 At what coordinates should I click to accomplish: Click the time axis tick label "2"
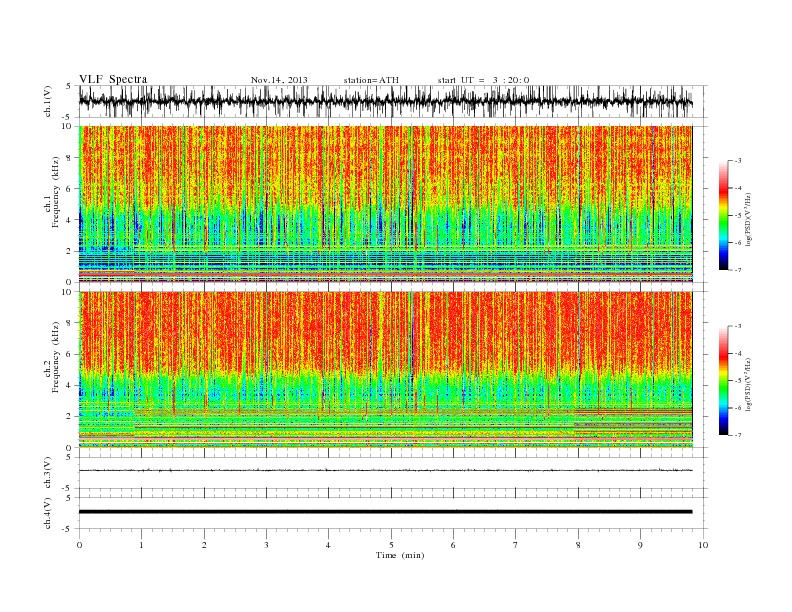point(204,545)
